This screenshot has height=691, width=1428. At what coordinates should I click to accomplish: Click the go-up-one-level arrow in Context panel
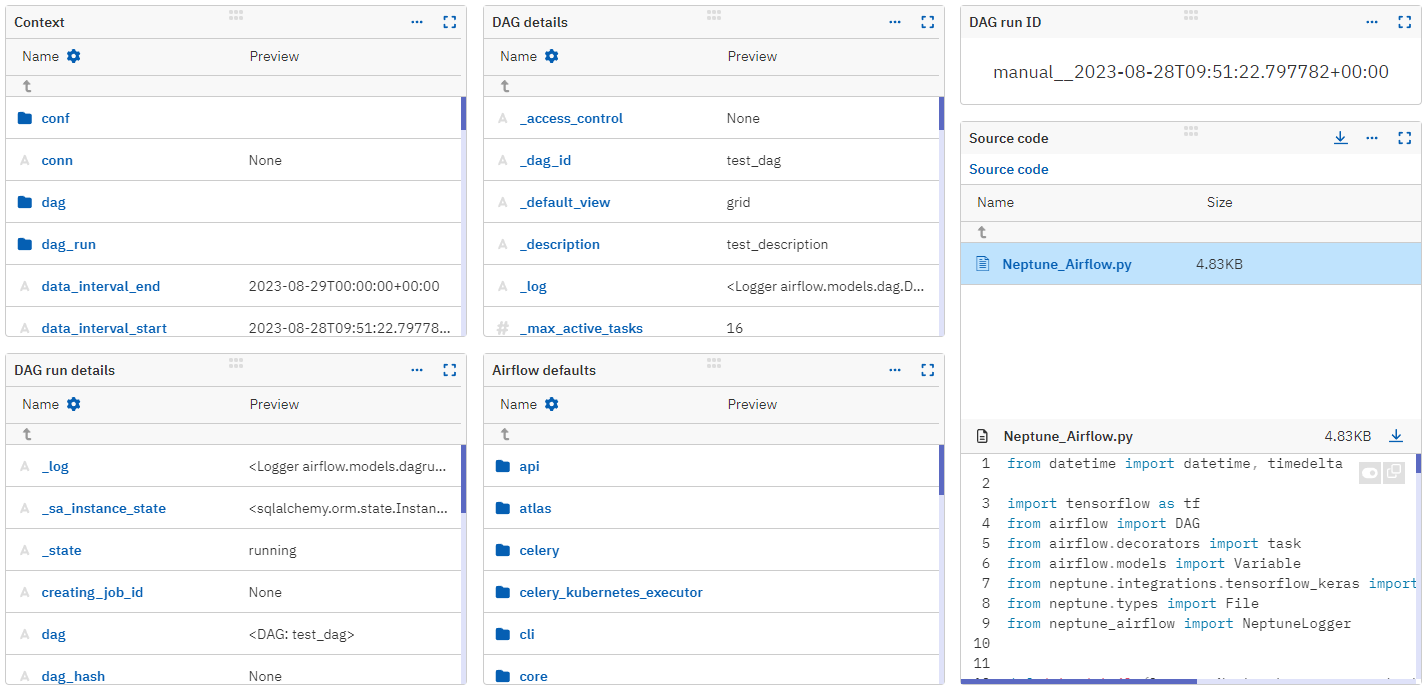[x=26, y=86]
